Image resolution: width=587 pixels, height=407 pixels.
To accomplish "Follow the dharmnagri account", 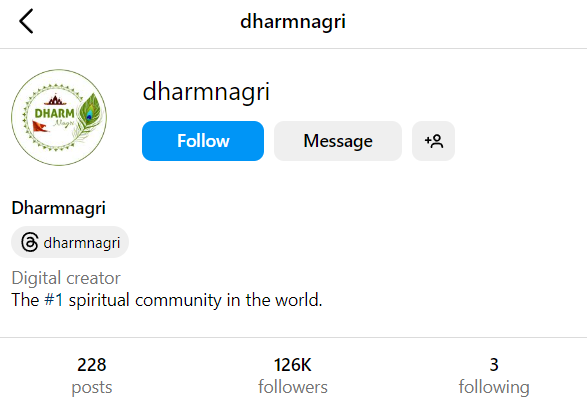I will 203,141.
